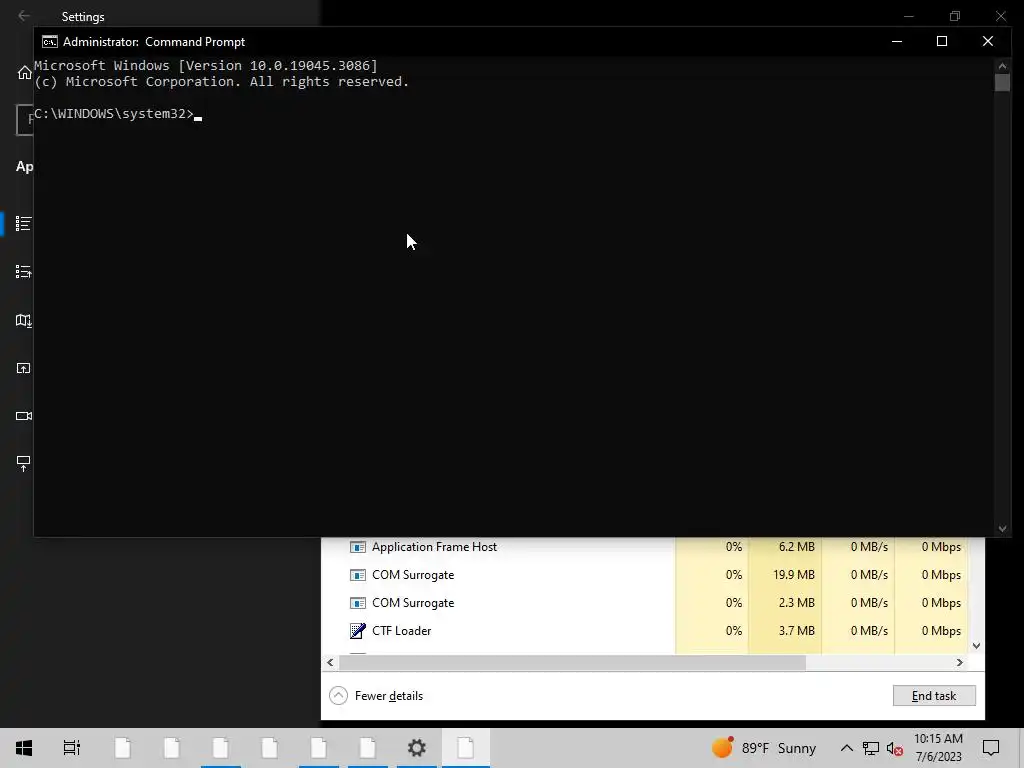Image resolution: width=1024 pixels, height=768 pixels.
Task: Open the Settings gear on the taskbar
Action: 417,748
